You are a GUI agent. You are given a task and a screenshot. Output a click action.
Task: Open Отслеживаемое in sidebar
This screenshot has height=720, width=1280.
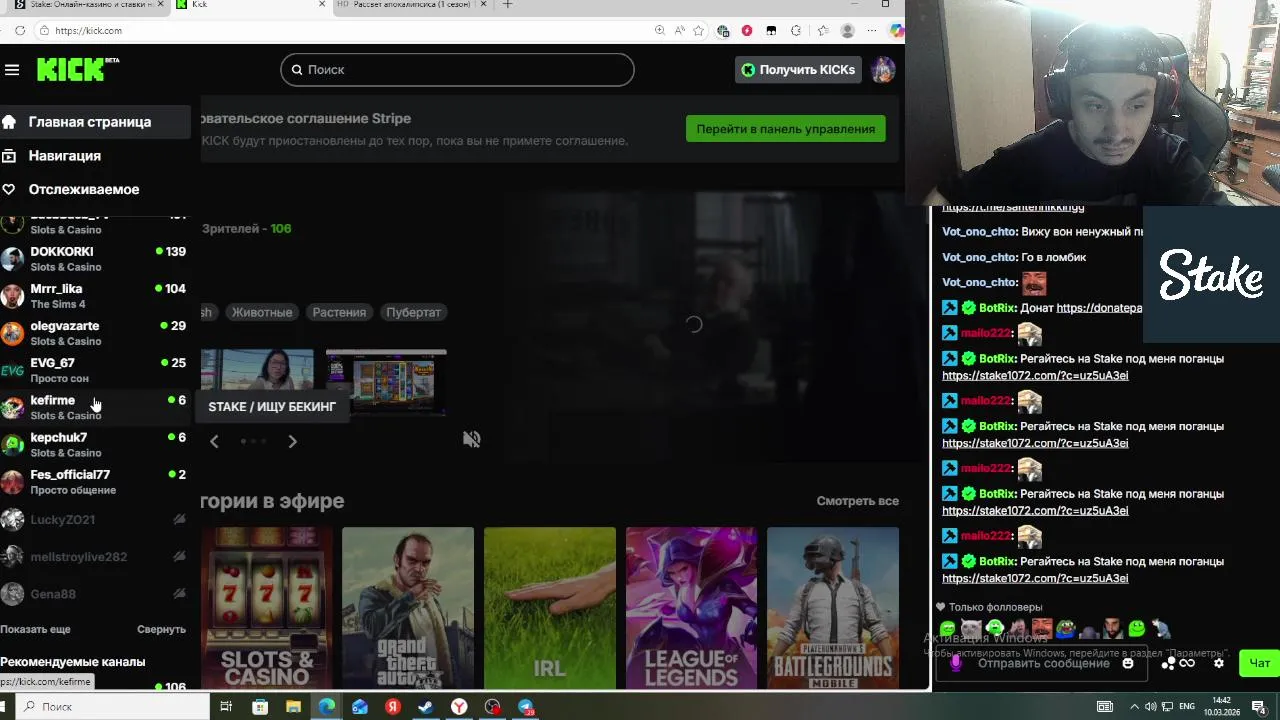[x=95, y=189]
